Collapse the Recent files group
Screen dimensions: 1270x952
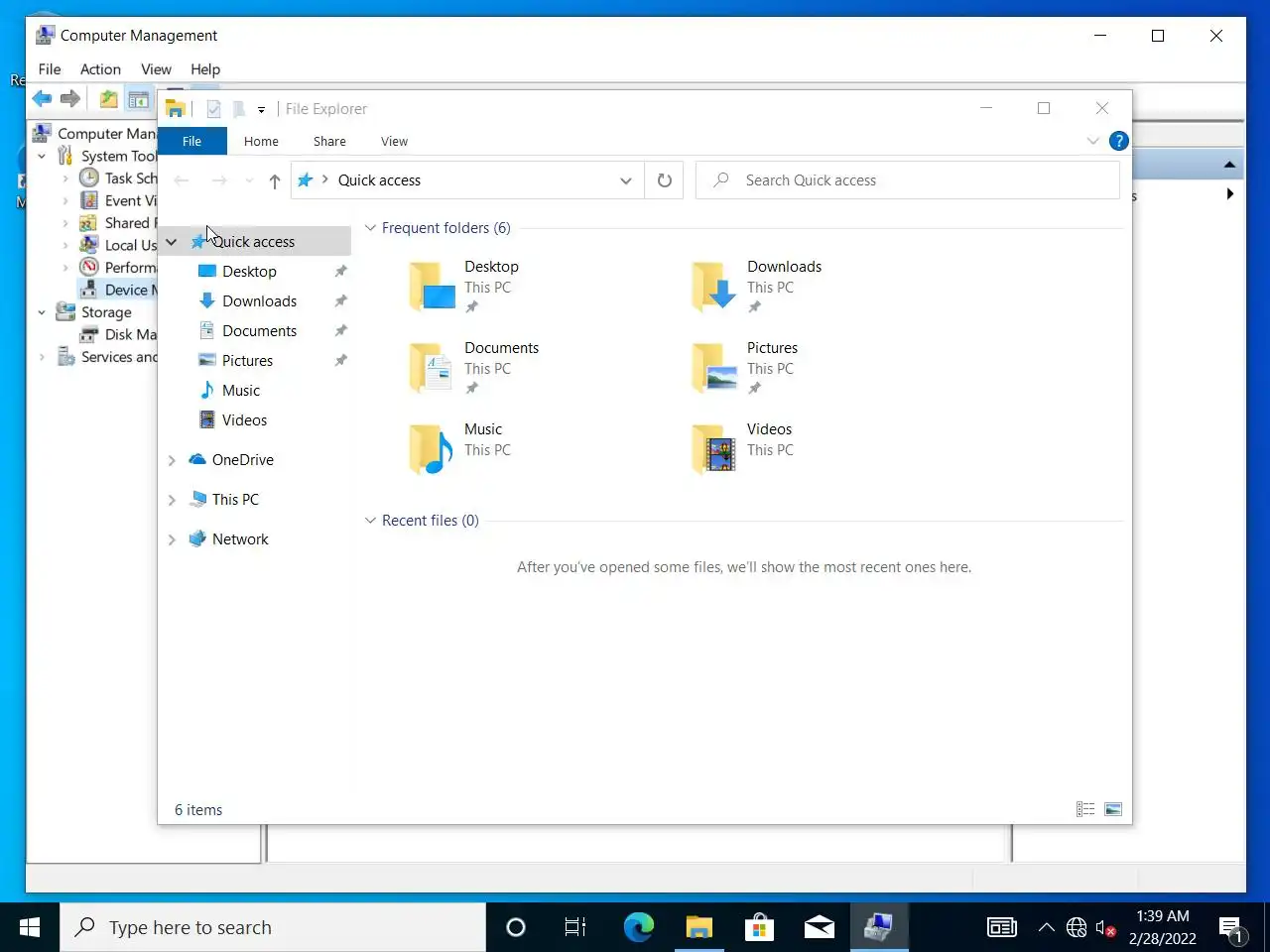(x=370, y=521)
